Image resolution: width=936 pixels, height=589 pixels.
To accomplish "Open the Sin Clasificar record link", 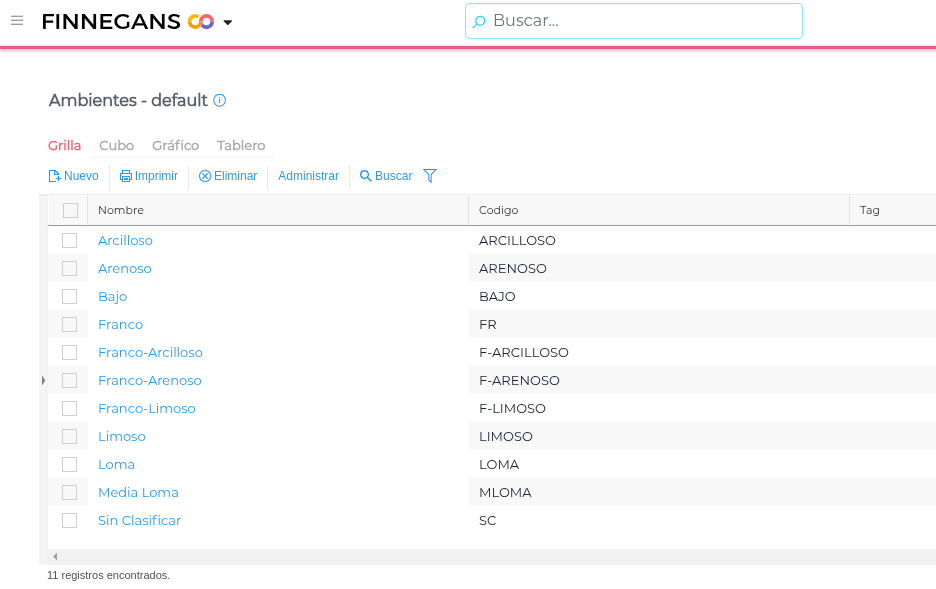I will pos(139,521).
